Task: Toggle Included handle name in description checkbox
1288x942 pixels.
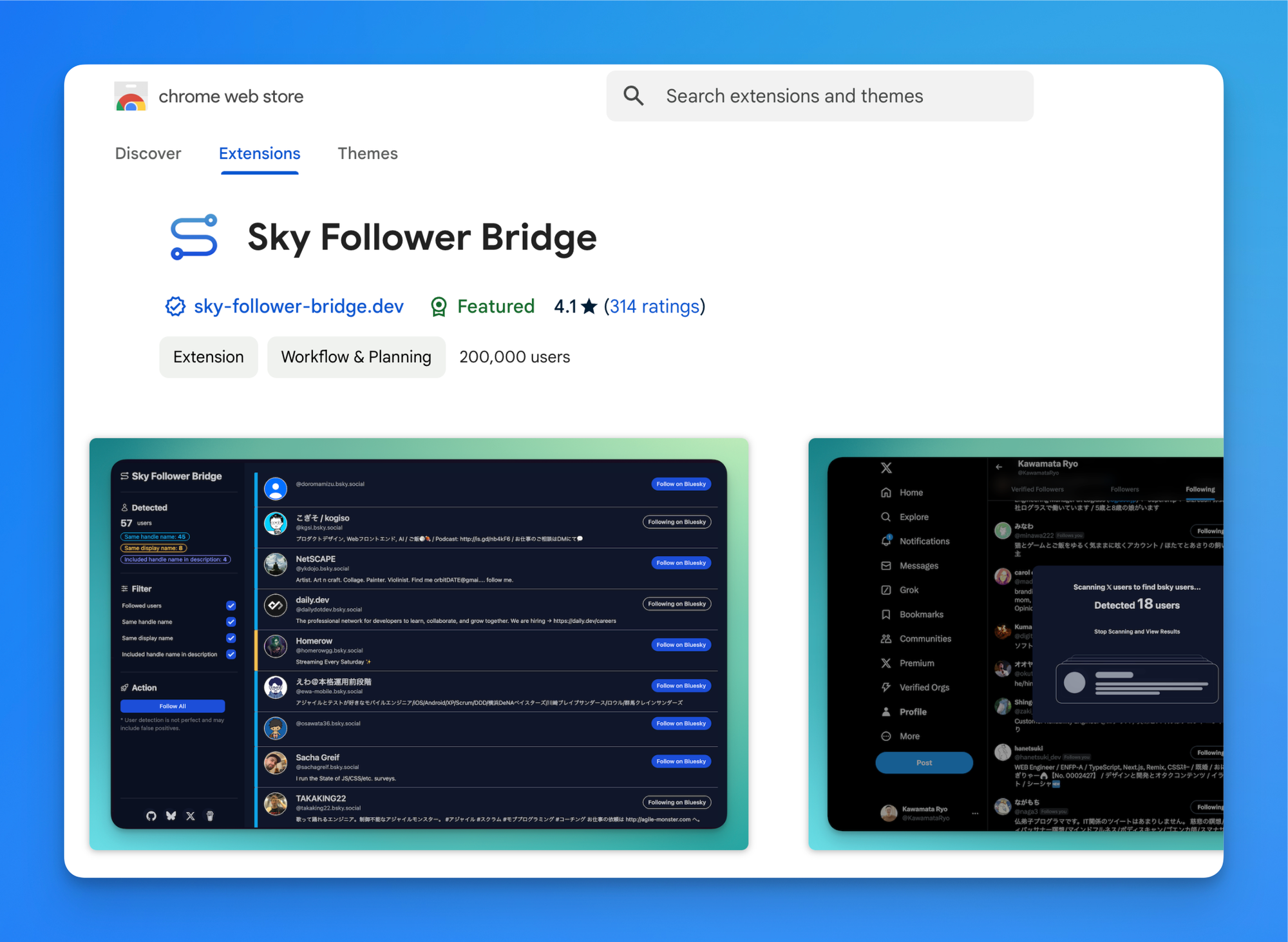Action: 231,654
